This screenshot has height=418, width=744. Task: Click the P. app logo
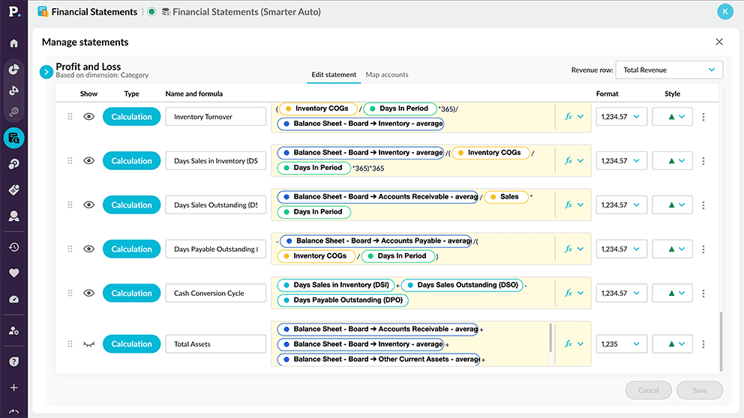14,11
